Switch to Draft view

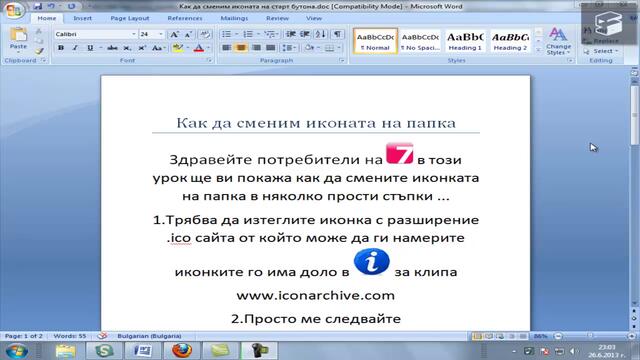523,336
